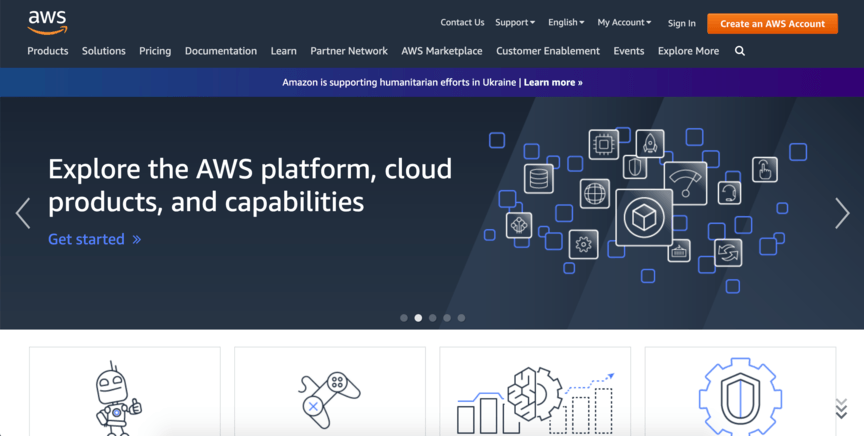Click the AWS logo
The height and width of the screenshot is (436, 864).
[x=48, y=22]
